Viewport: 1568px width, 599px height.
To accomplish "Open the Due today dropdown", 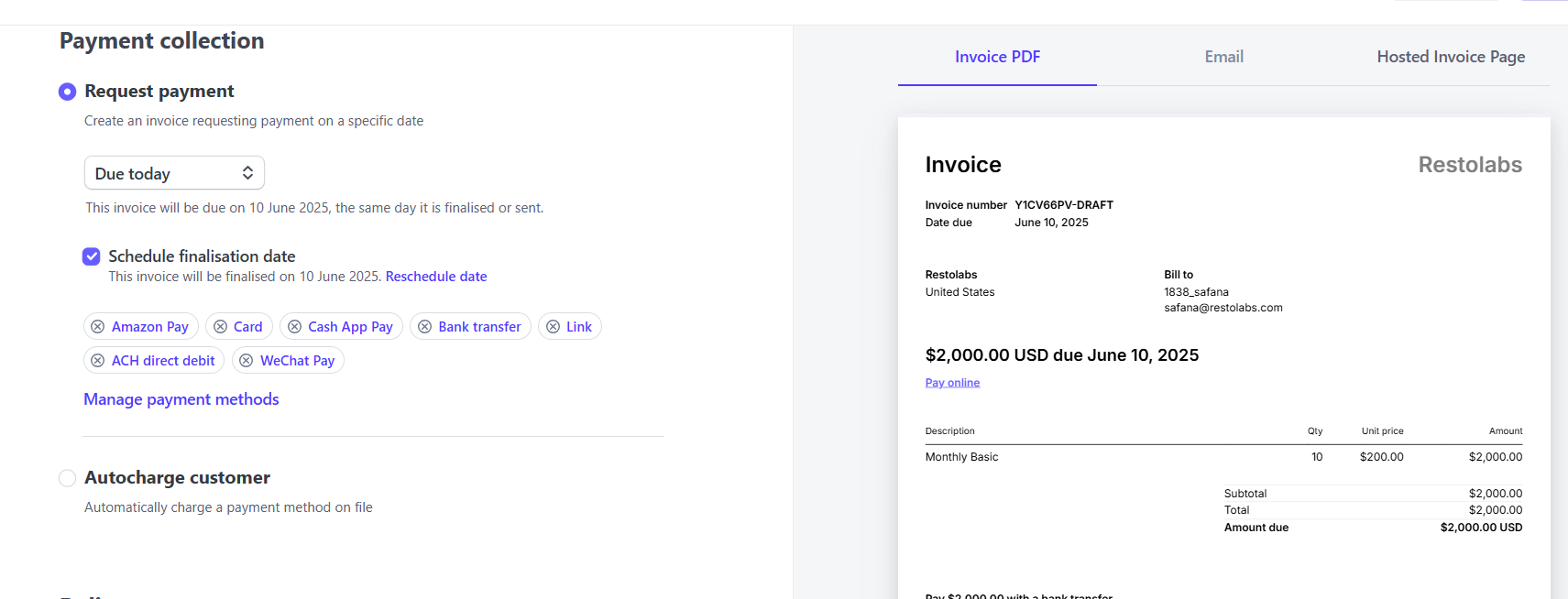I will [x=174, y=173].
